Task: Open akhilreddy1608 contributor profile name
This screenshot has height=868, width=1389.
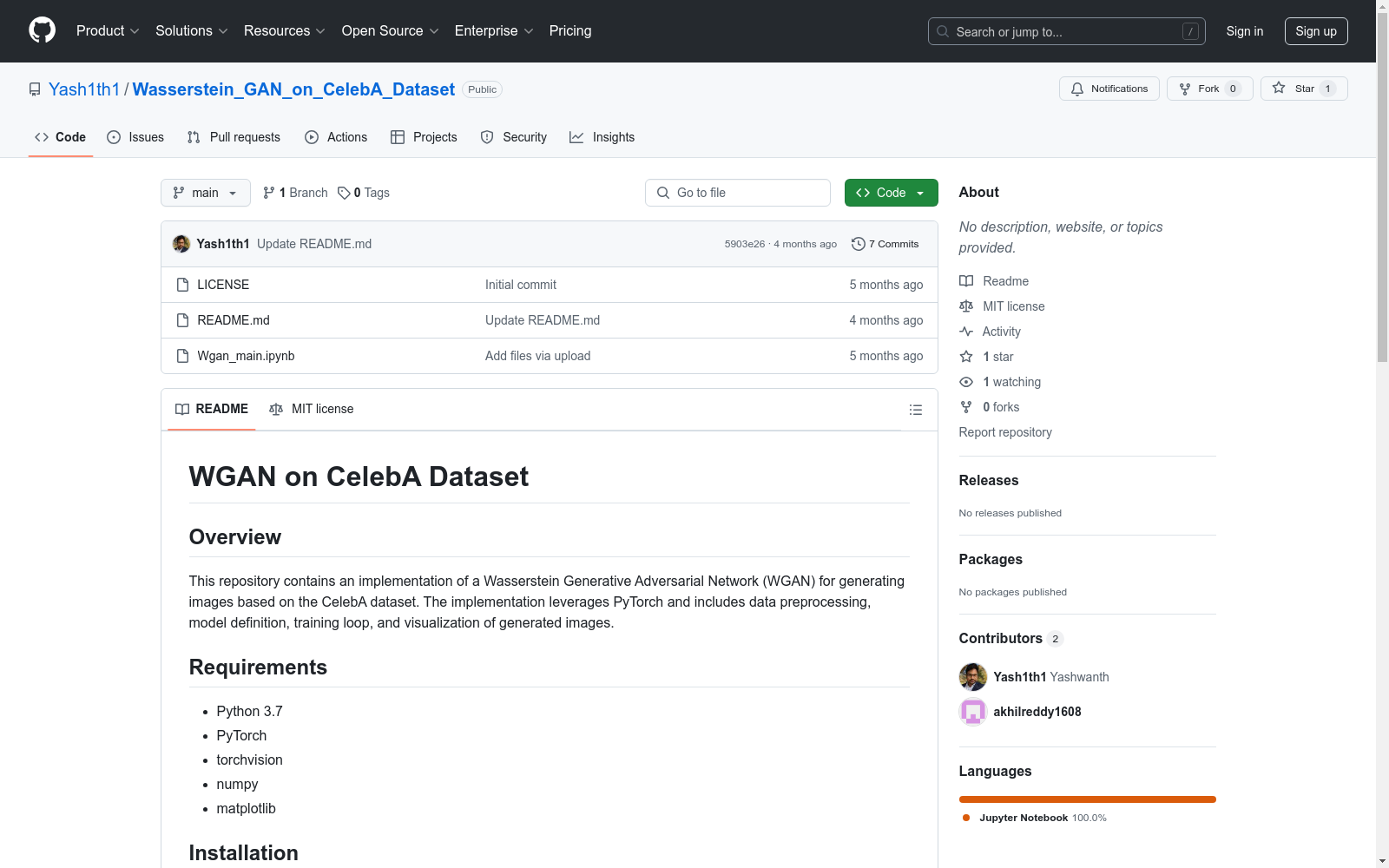Action: click(1037, 712)
